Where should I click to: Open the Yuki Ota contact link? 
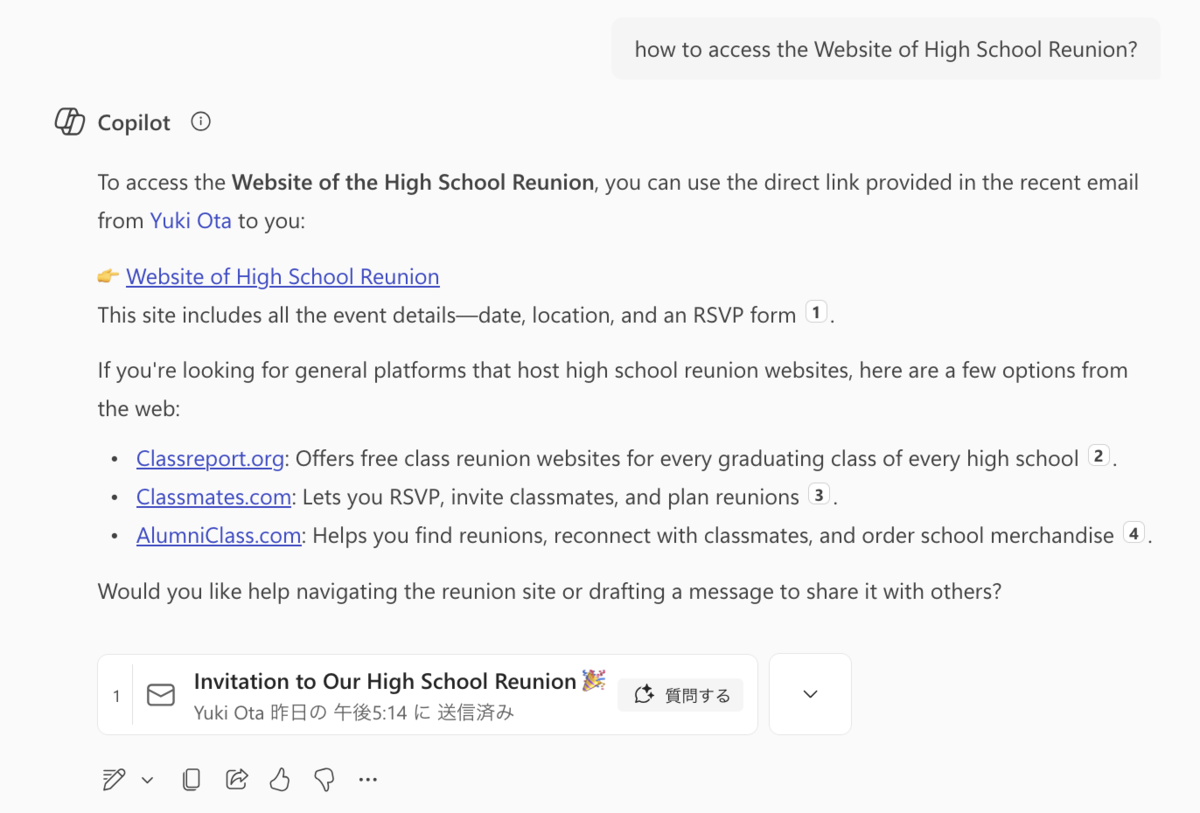click(x=191, y=221)
